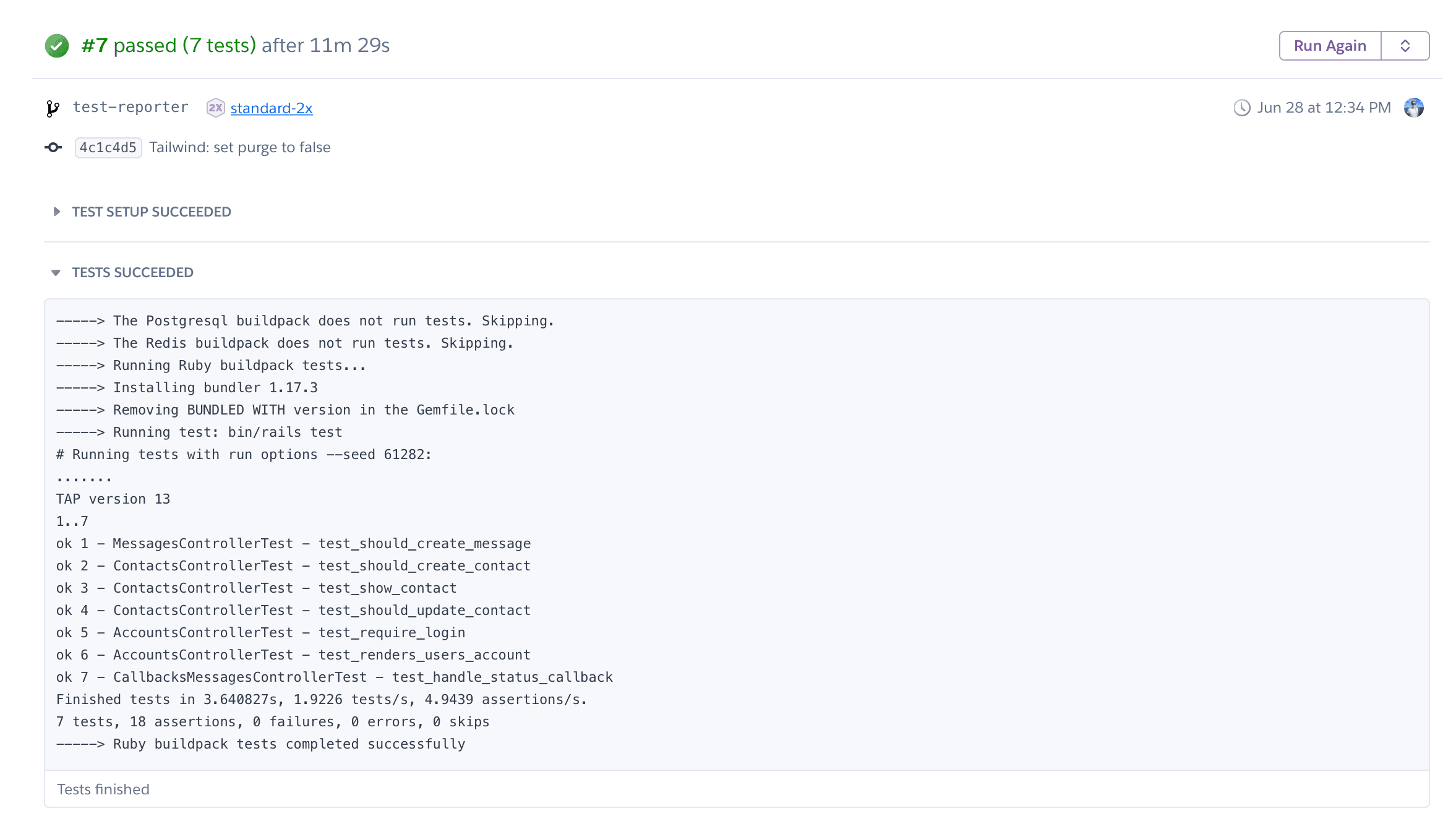
Task: Click the green passed checkmark icon
Action: coord(56,45)
